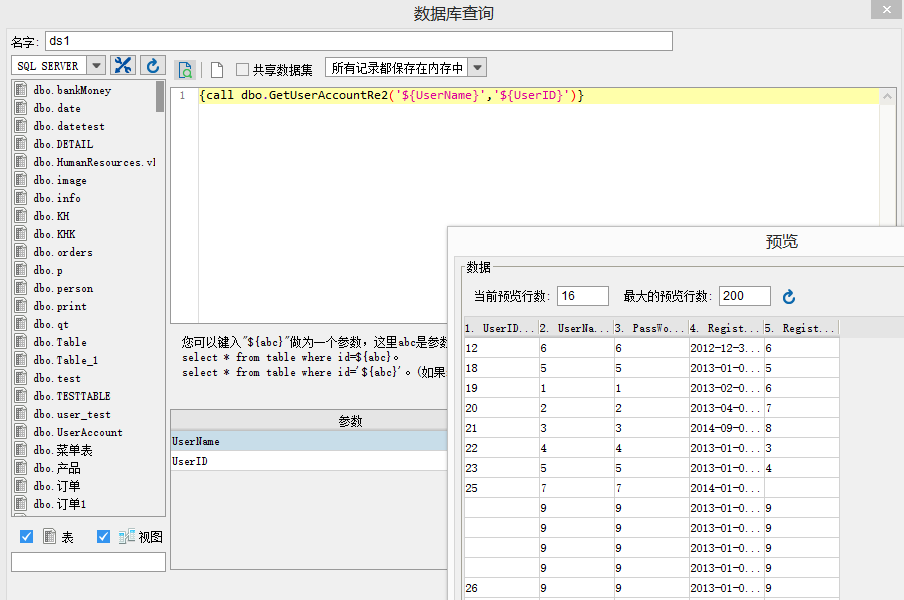Select dbo.TESTTABLE in the table list
The width and height of the screenshot is (904, 600).
[72, 395]
